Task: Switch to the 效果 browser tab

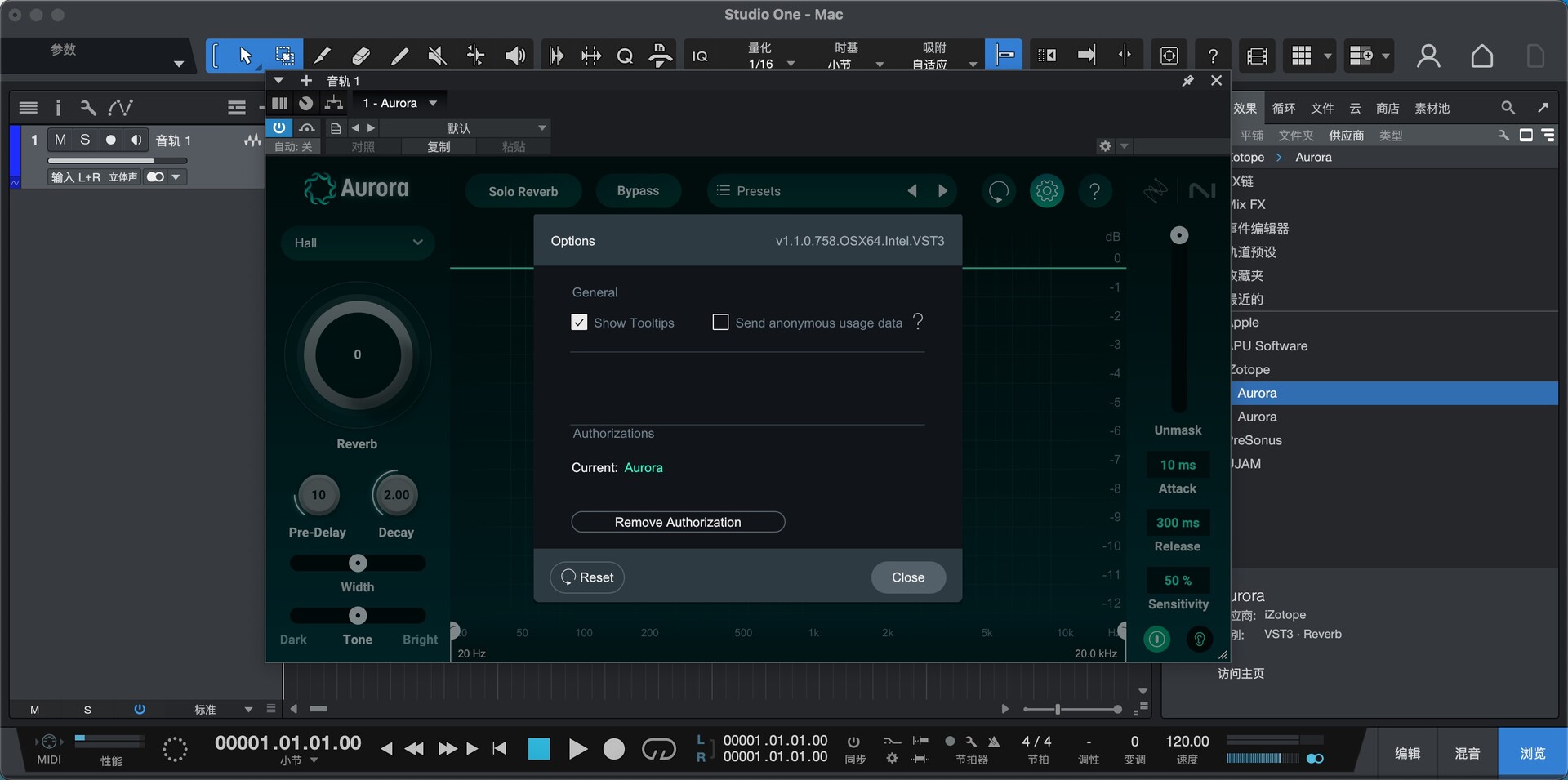Action: coord(1245,108)
